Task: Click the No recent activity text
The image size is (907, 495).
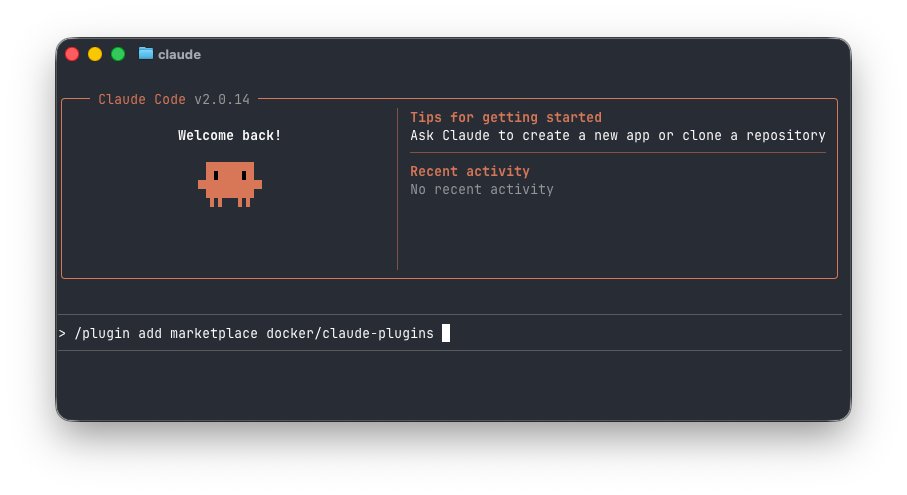Action: point(482,189)
